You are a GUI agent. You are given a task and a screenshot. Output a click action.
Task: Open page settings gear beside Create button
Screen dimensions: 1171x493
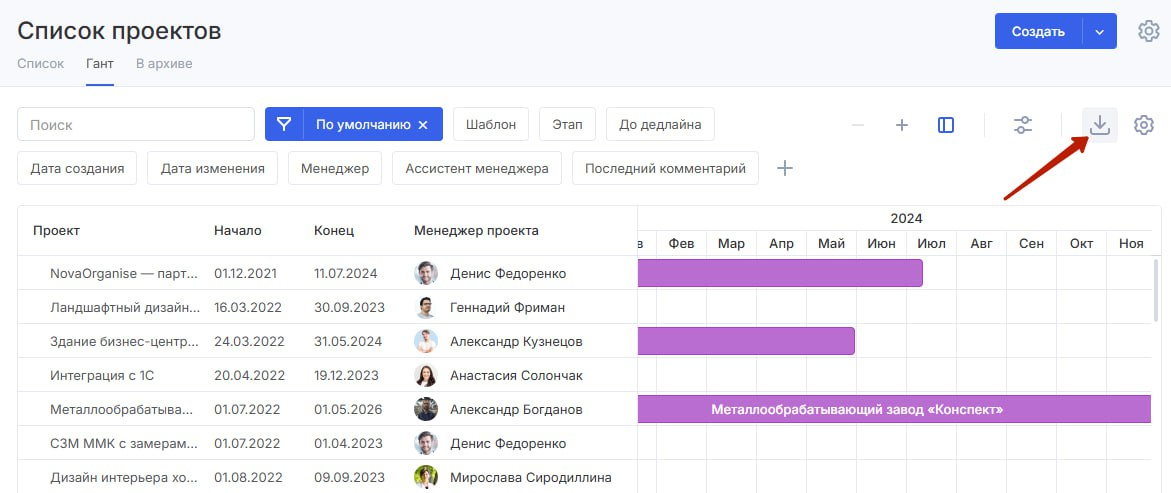1148,31
